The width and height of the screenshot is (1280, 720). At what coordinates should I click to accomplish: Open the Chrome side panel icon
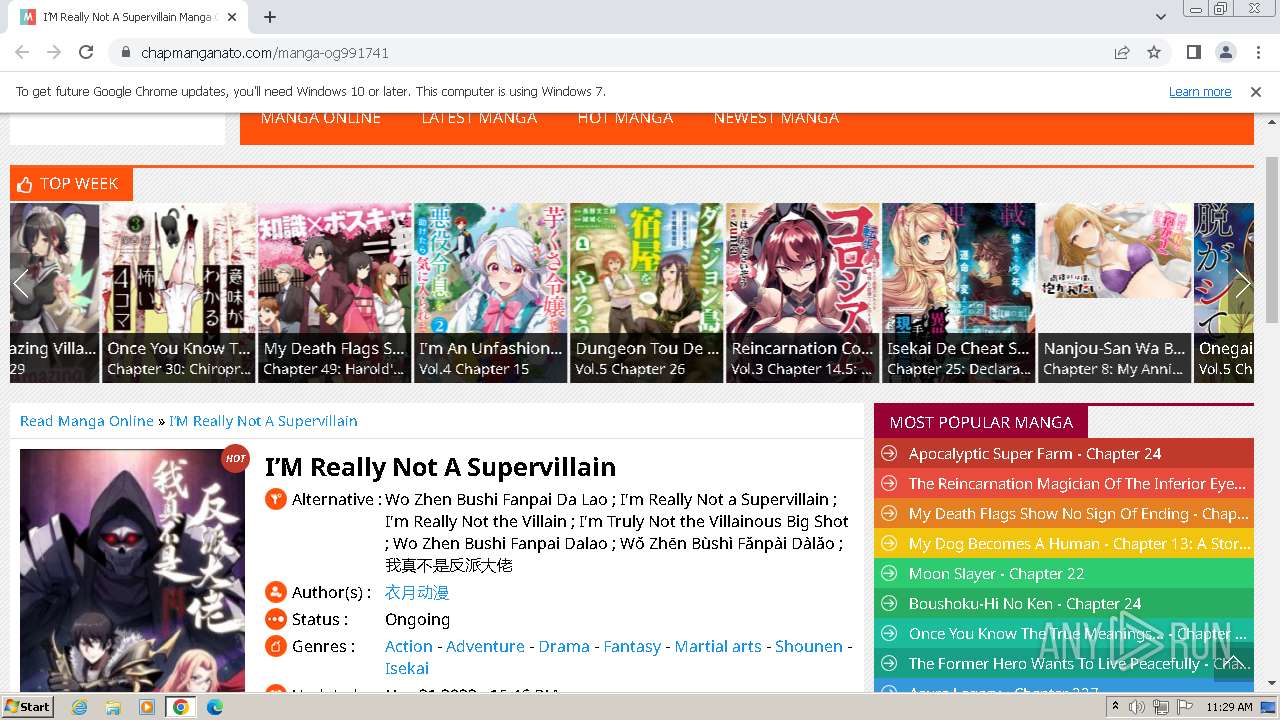click(x=1193, y=52)
